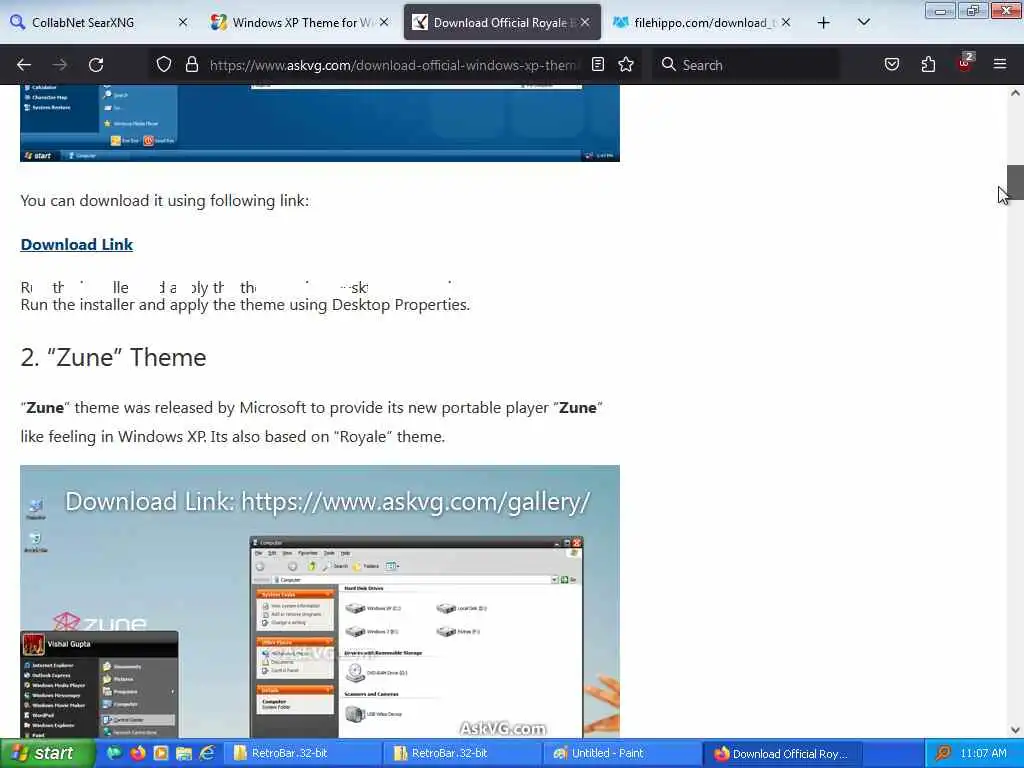Viewport: 1024px width, 768px height.
Task: Click the forward navigation arrow
Action: (x=60, y=65)
